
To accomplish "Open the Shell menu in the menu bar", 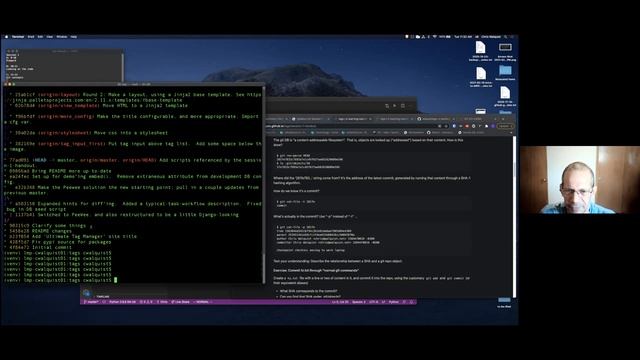I will click(x=31, y=37).
